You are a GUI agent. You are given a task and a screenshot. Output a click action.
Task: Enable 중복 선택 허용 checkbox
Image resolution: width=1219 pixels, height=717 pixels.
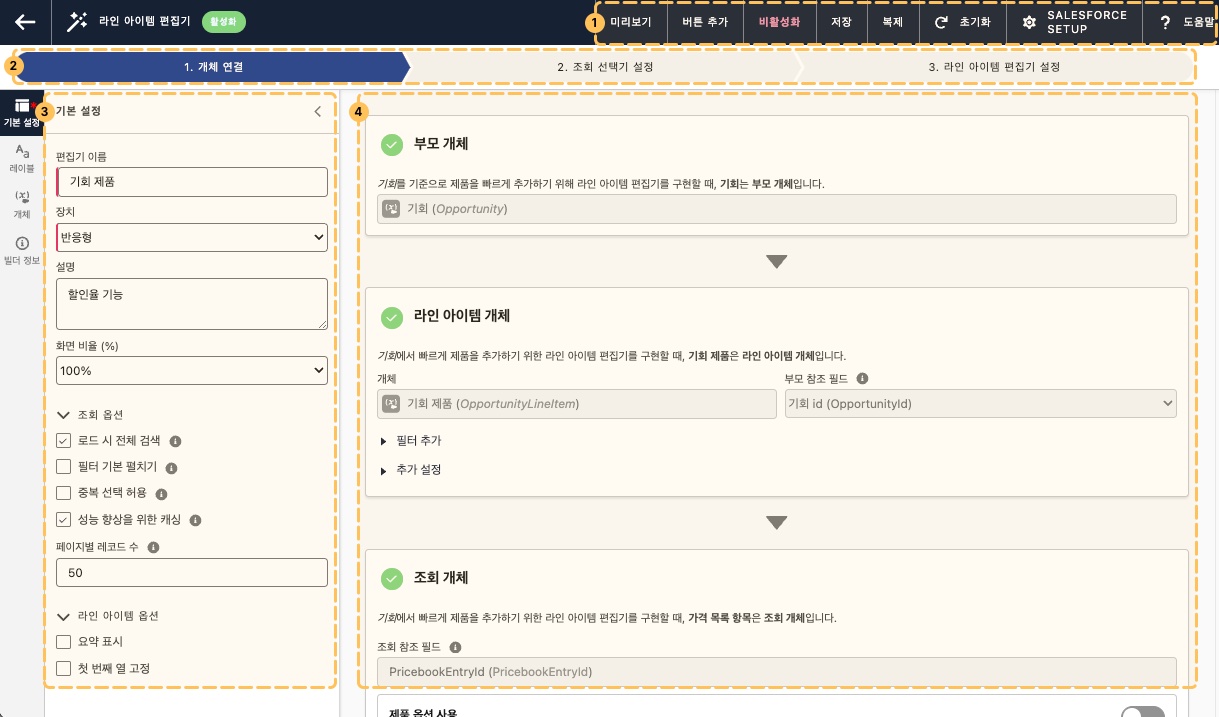(x=64, y=493)
